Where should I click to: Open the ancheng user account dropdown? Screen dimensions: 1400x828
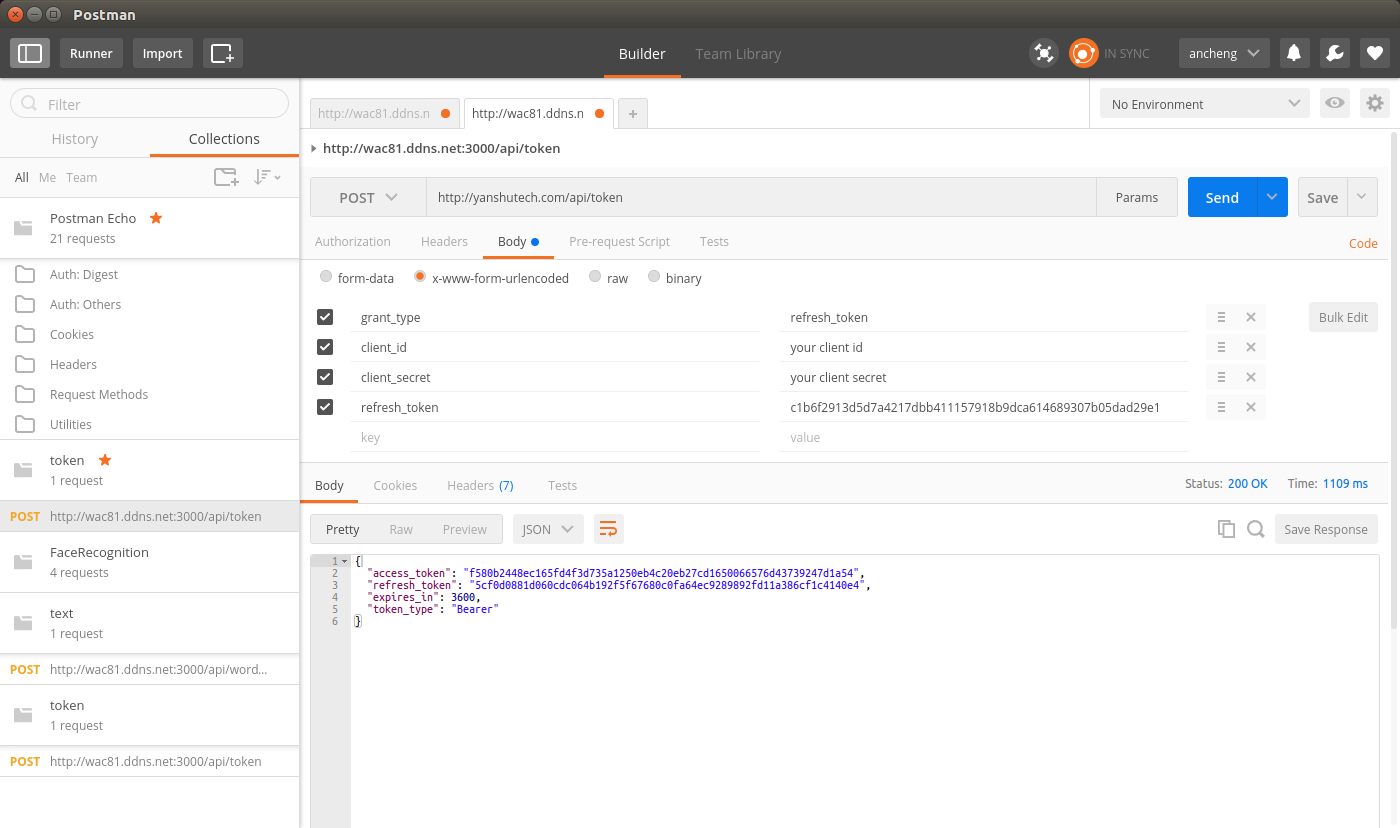[x=1224, y=53]
